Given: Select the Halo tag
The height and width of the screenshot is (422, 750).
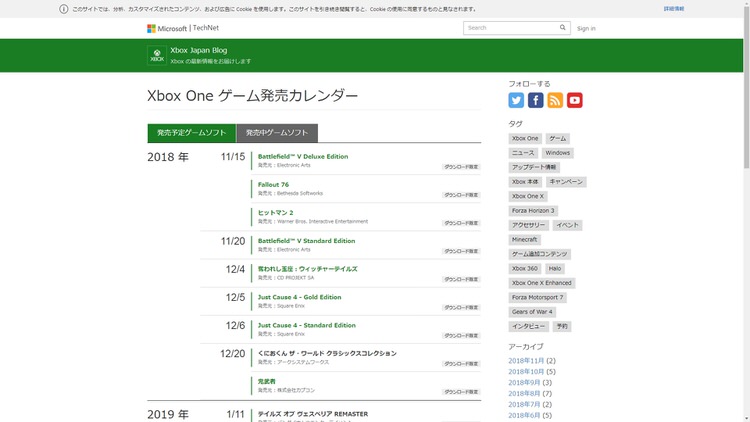Looking at the screenshot, I should pyautogui.click(x=555, y=268).
